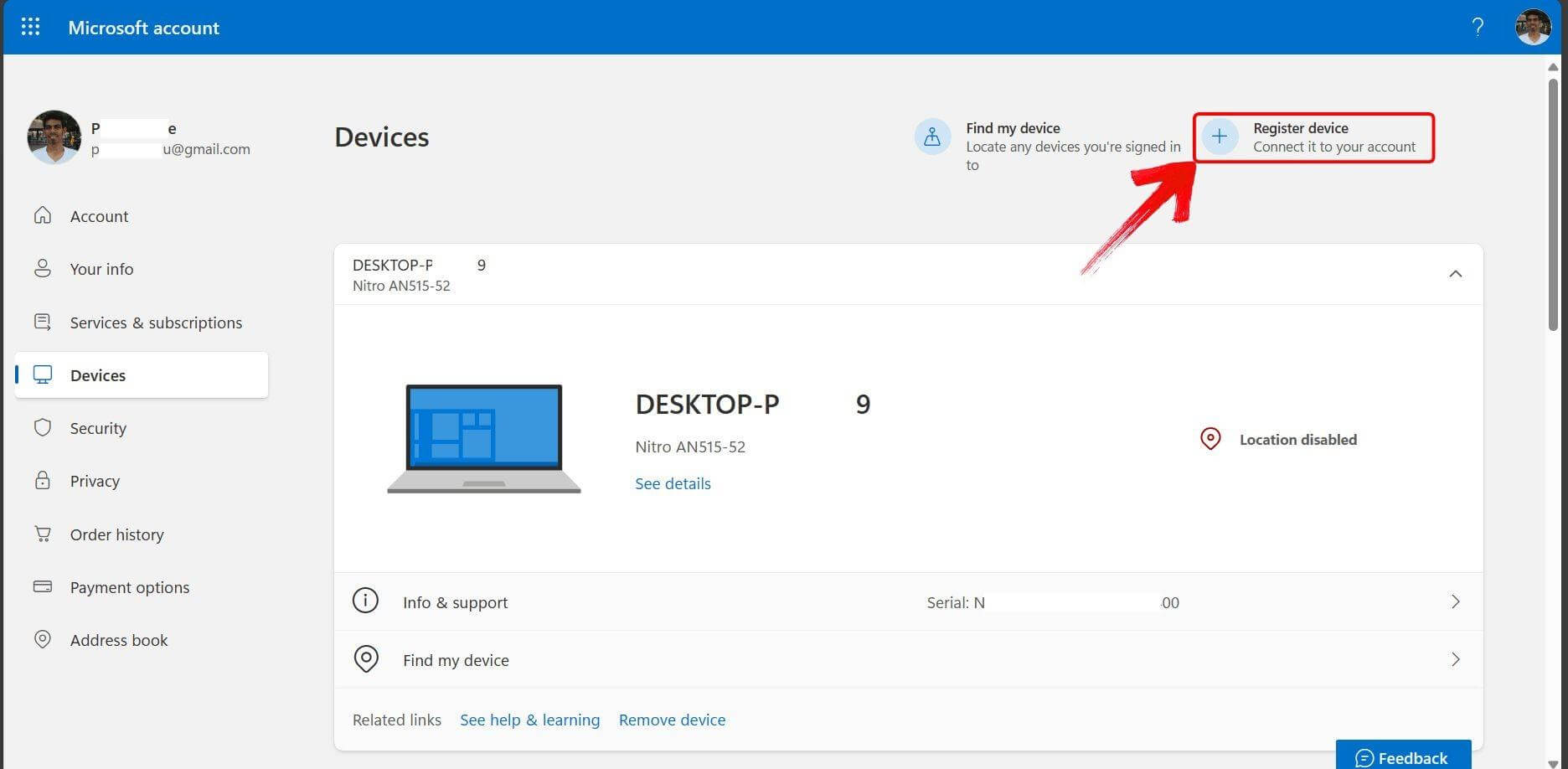This screenshot has height=769, width=1568.
Task: Open the See help & learning link
Action: (x=529, y=720)
